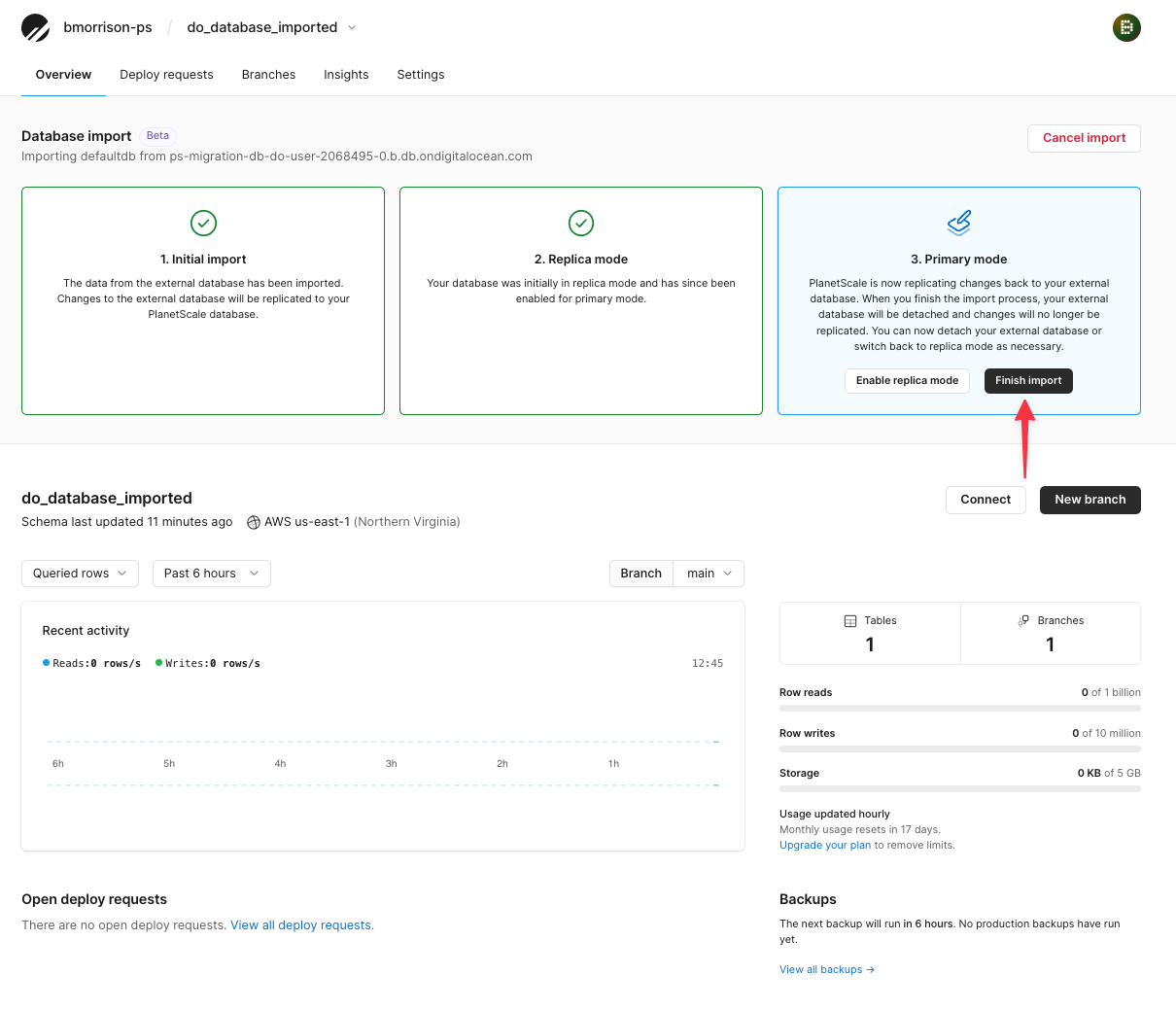Image resolution: width=1176 pixels, height=1010 pixels.
Task: Click the Branches count card
Action: pos(1051,634)
